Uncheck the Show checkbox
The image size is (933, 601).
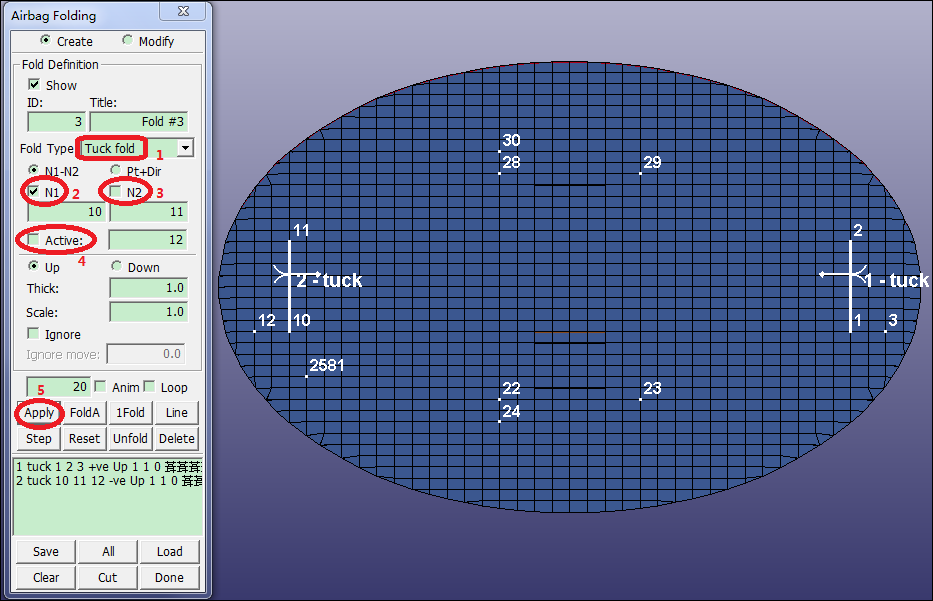pos(34,85)
